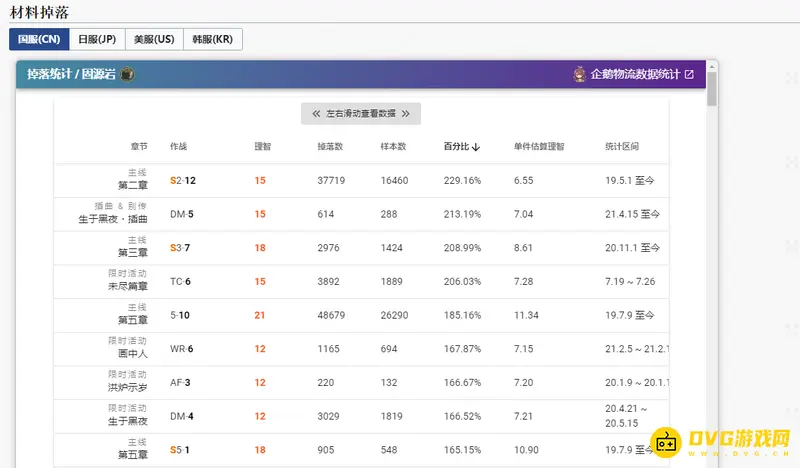Select estimated sanity value 10.90
800x468 pixels.
(x=526, y=450)
